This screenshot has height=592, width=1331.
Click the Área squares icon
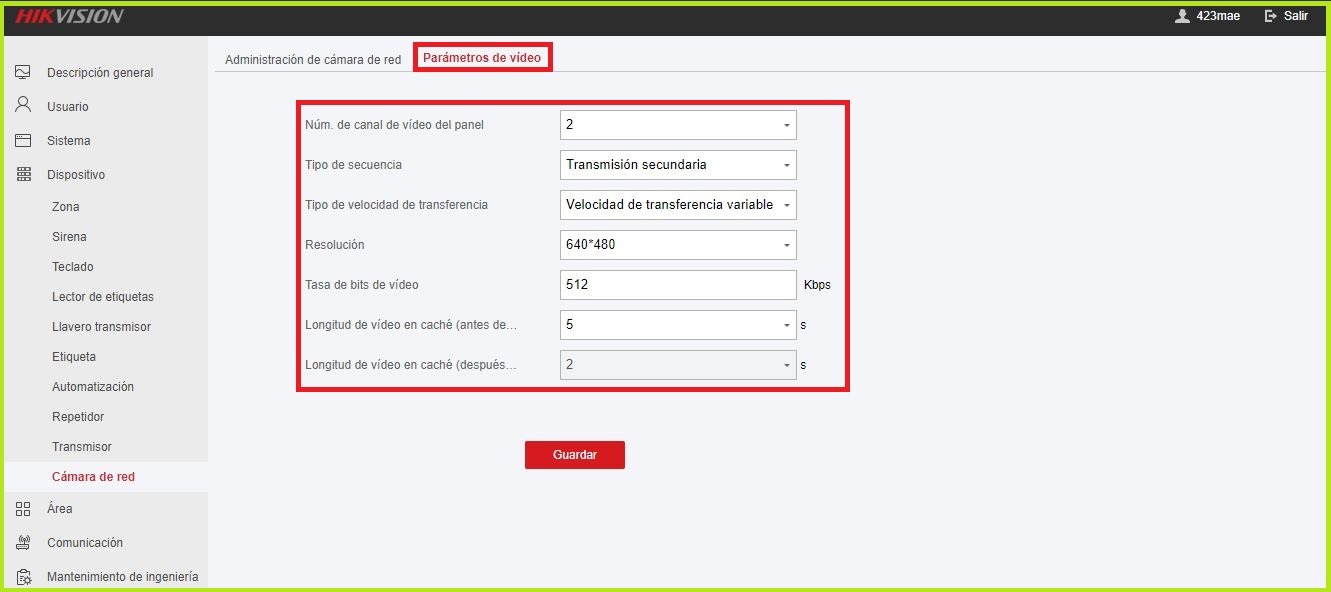23,508
